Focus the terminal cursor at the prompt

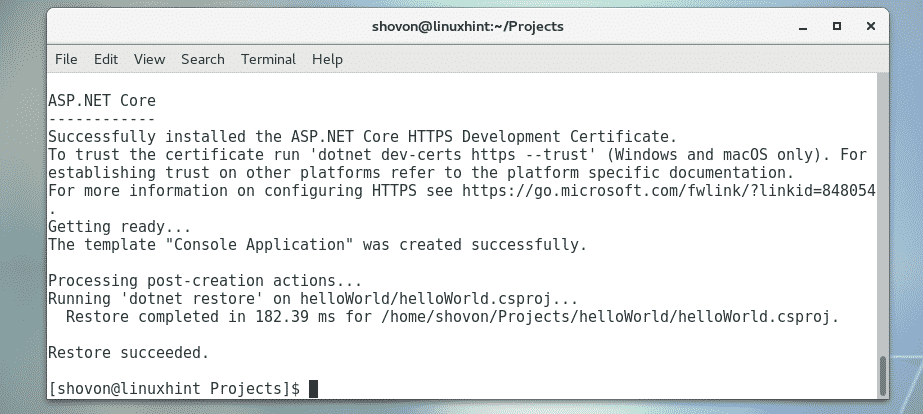(x=313, y=388)
